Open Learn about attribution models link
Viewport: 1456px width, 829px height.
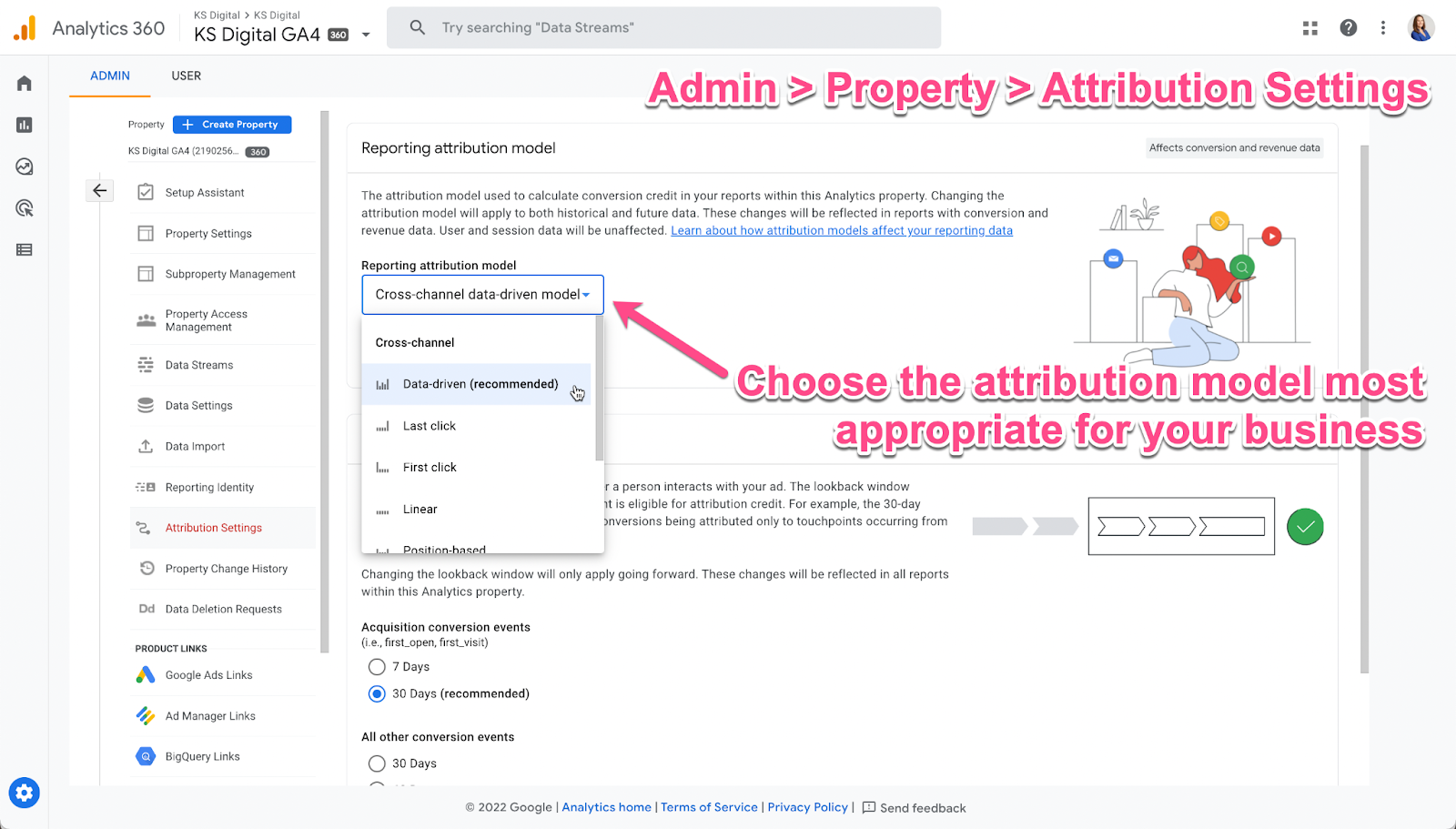click(x=842, y=231)
